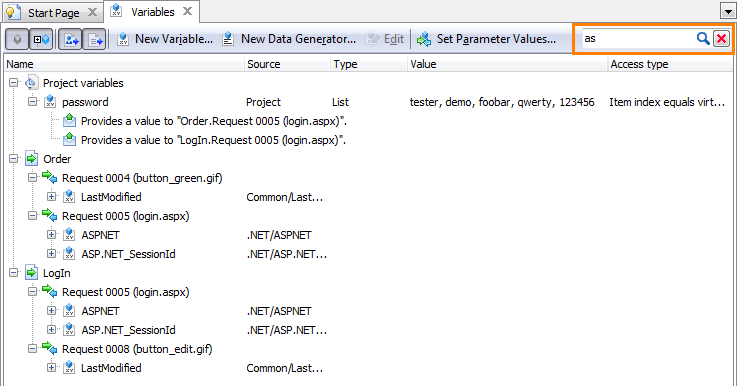737x386 pixels.
Task: Click variable icon of LastModified under Request 0004
Action: tap(69, 197)
